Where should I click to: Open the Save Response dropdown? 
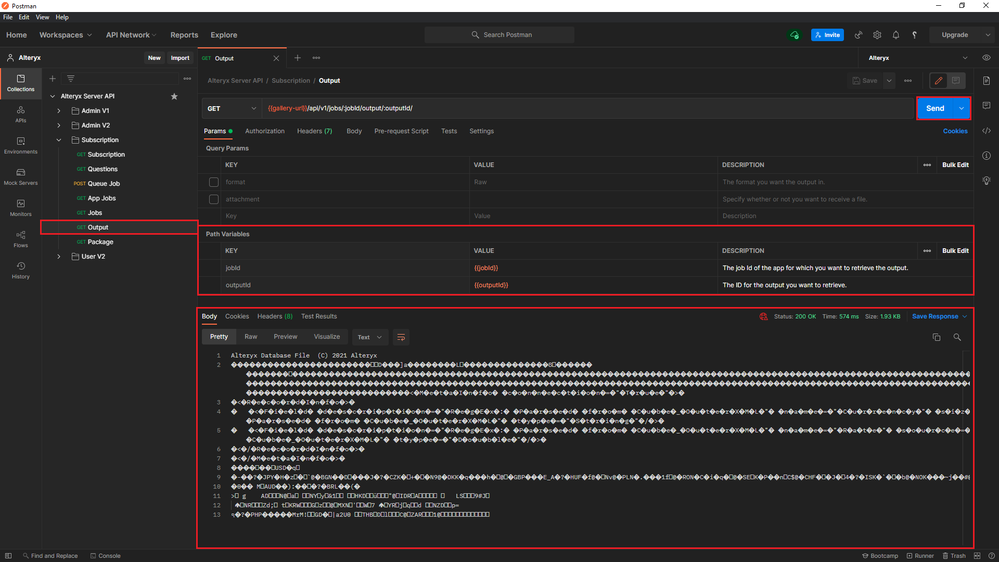(940, 317)
